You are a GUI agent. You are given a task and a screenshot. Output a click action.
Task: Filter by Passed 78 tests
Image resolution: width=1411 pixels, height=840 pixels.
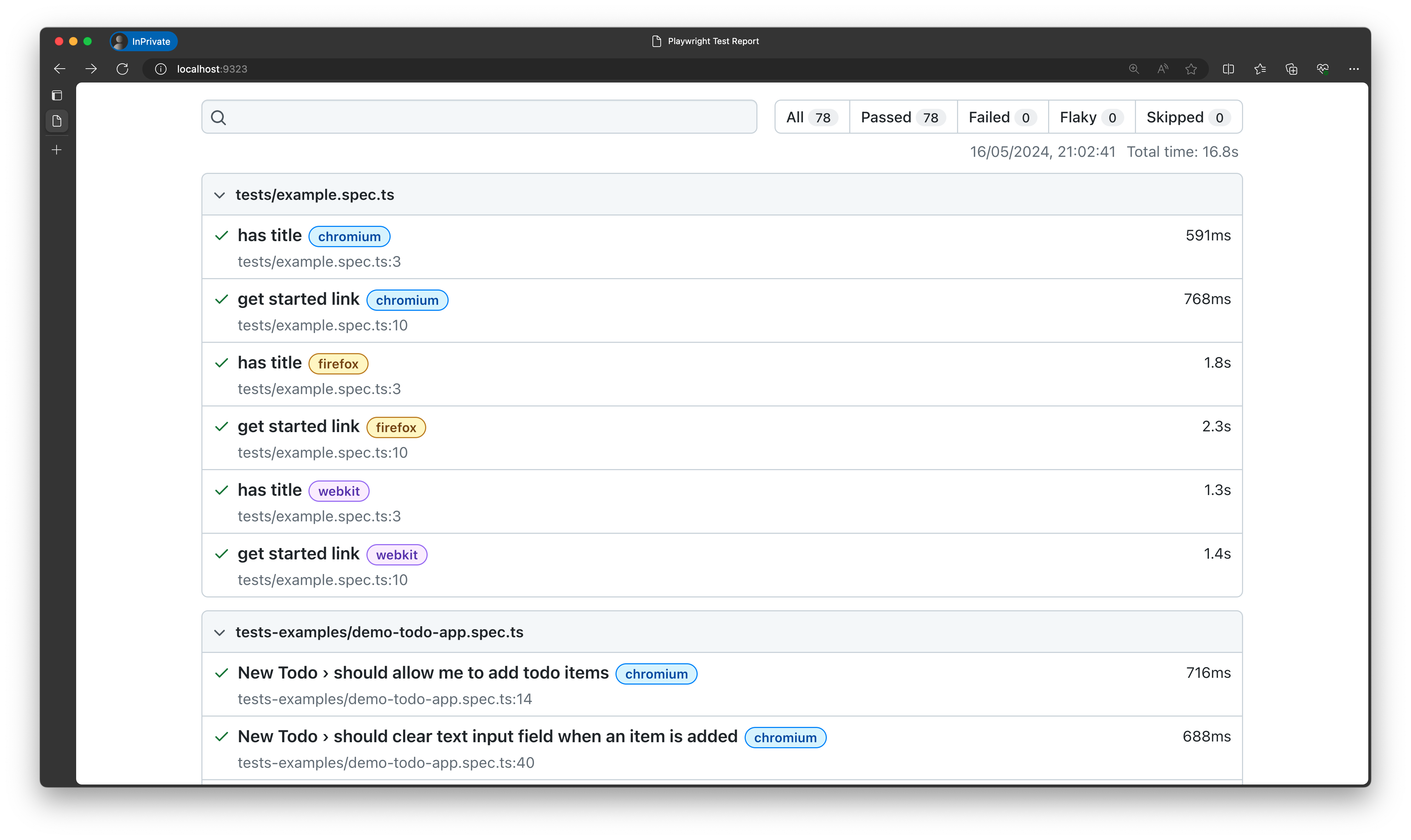click(x=903, y=117)
